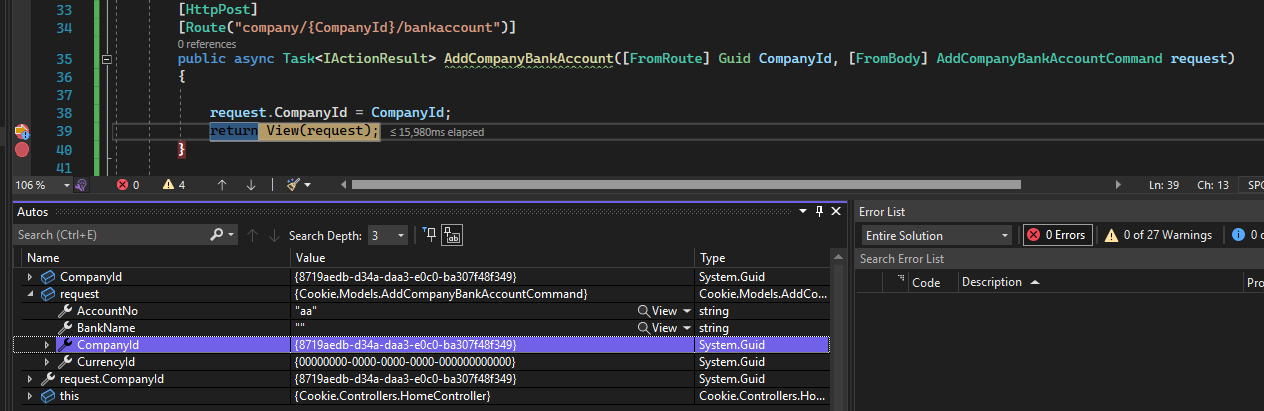This screenshot has width=1264, height=411.
Task: Toggle the pinned properties pin icon in Autos
Action: [x=430, y=235]
